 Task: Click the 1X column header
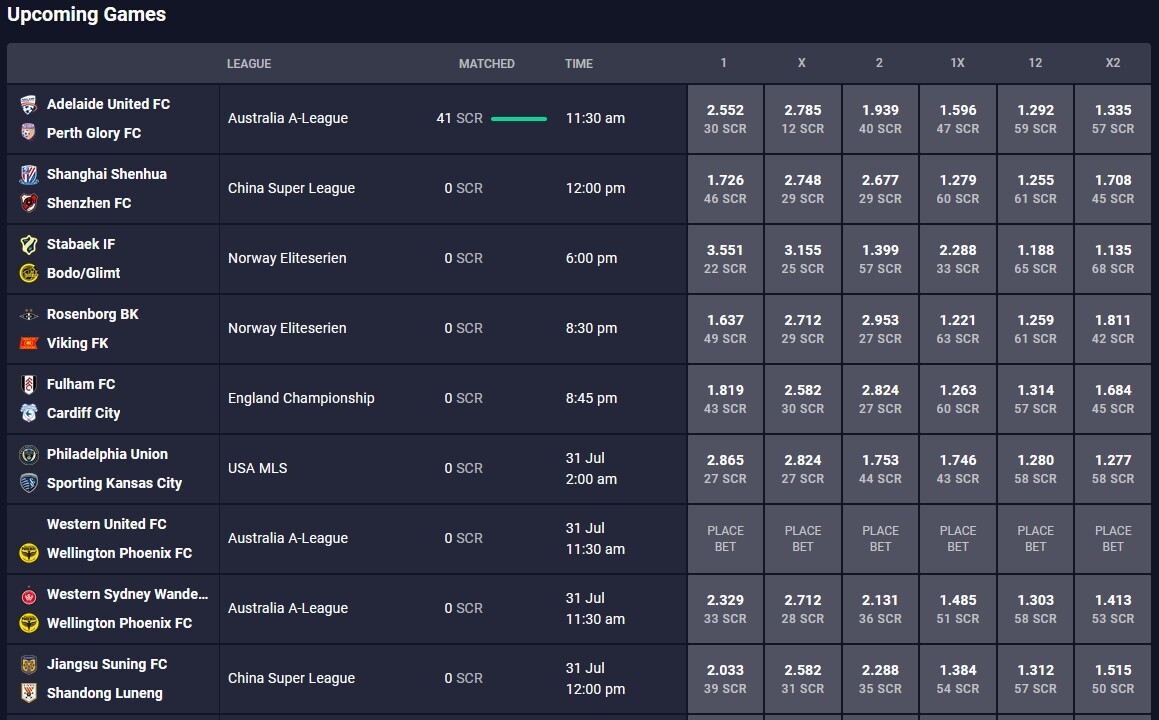click(x=957, y=63)
